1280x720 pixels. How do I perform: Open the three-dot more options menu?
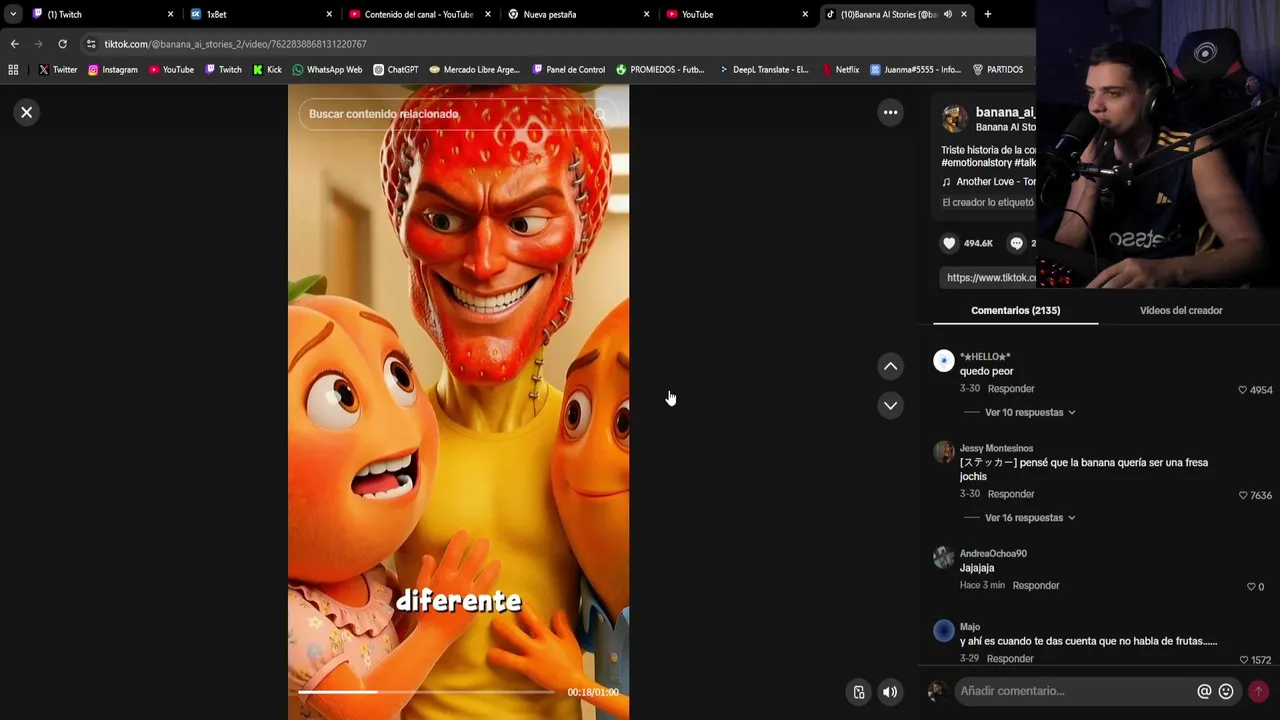(x=890, y=112)
